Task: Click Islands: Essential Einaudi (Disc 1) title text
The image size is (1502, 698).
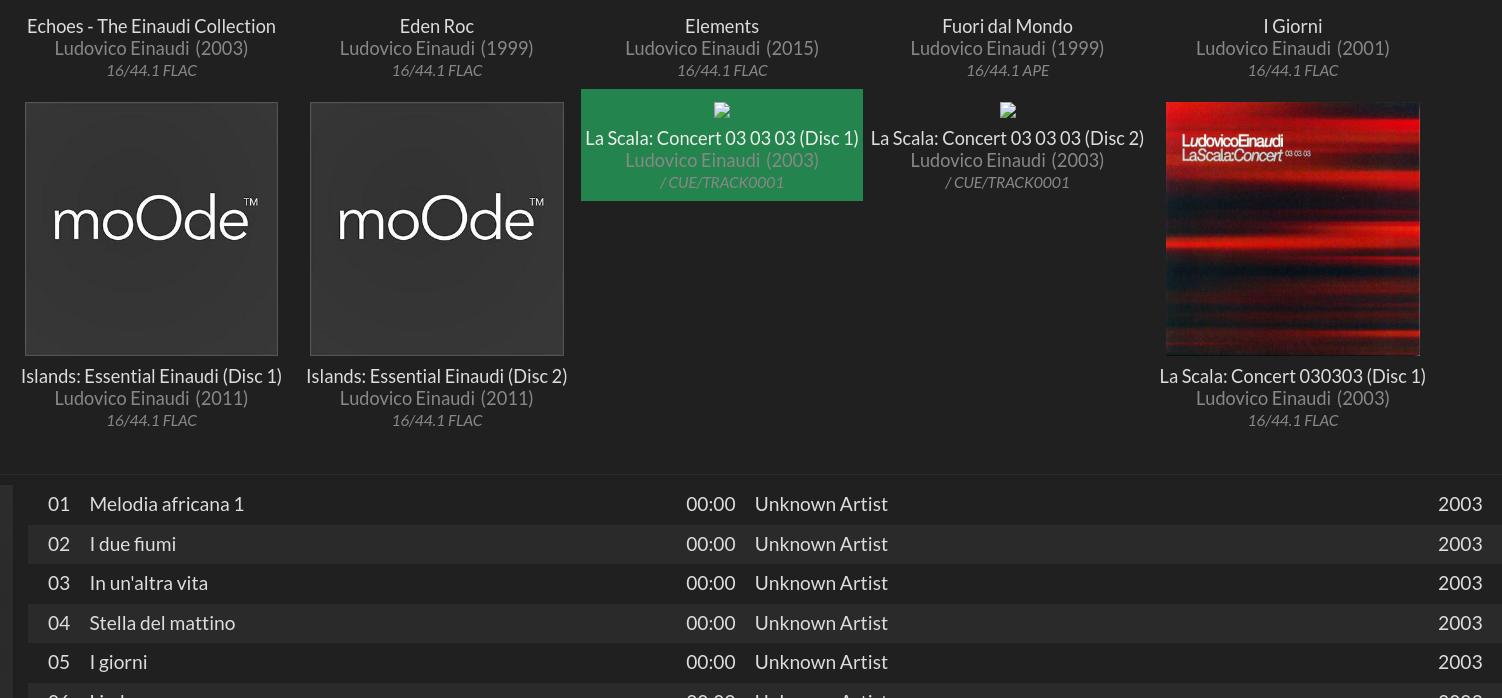Action: [x=151, y=376]
